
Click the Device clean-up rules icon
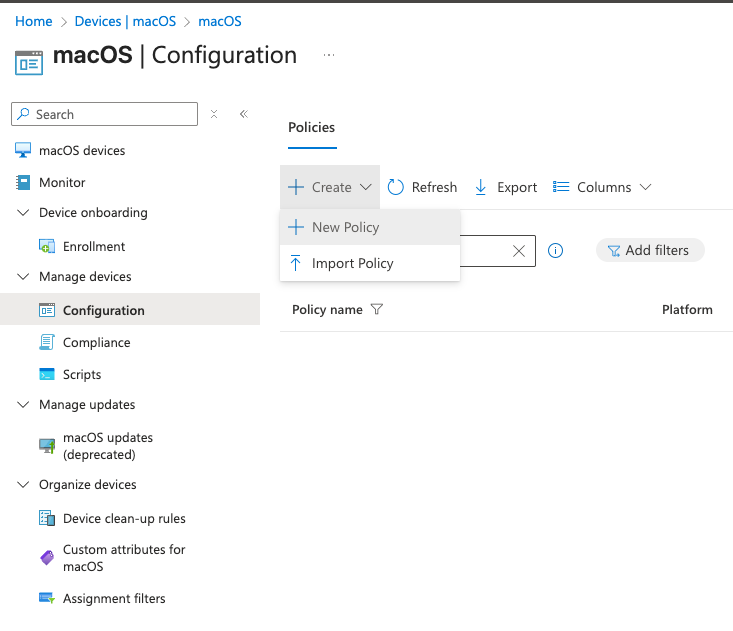pos(47,519)
